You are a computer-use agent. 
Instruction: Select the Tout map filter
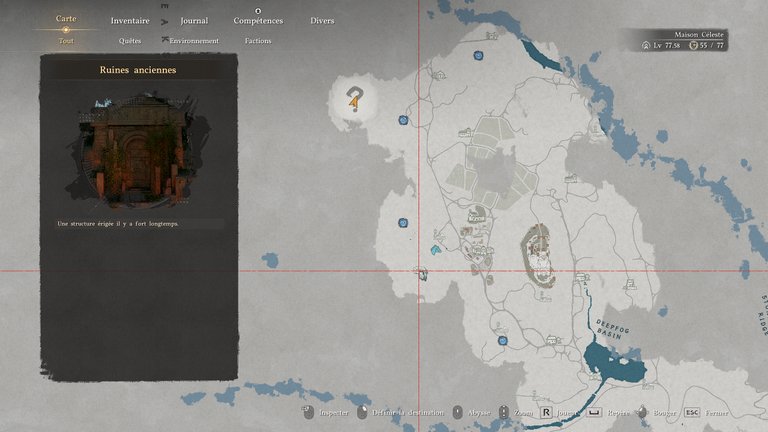coord(66,41)
